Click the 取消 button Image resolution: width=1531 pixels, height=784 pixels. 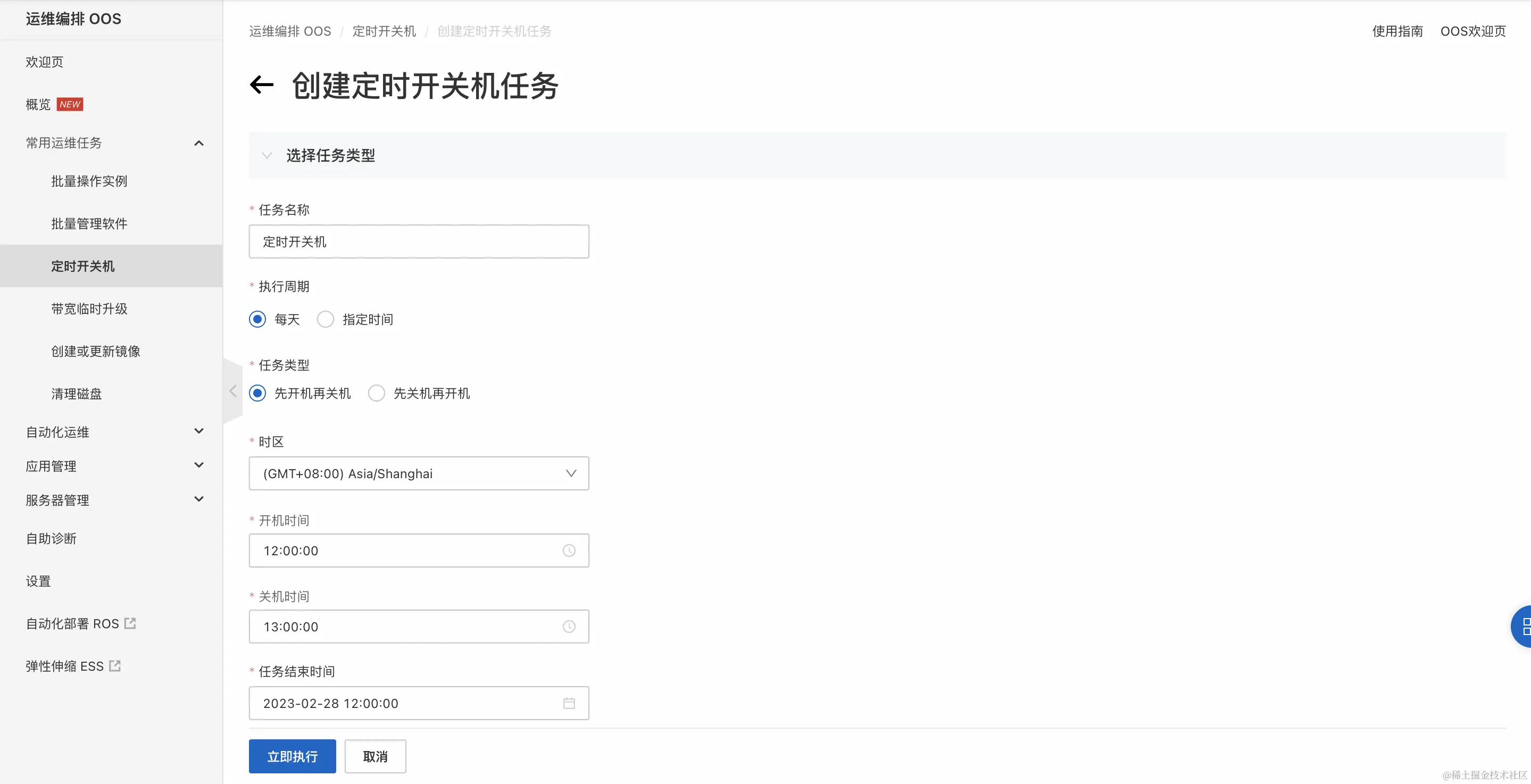[375, 756]
